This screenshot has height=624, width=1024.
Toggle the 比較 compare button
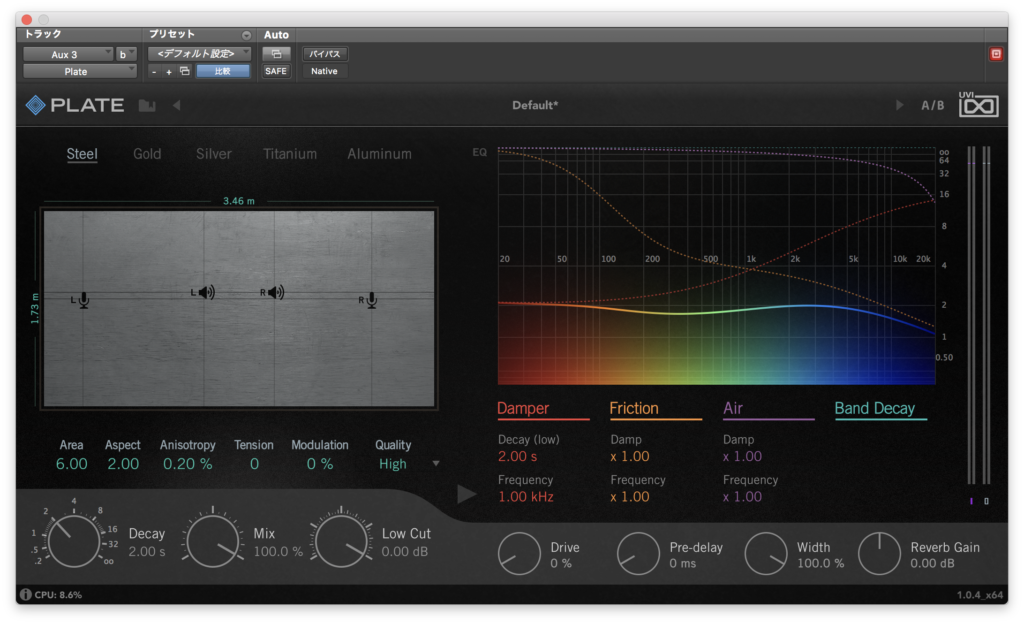[x=223, y=71]
